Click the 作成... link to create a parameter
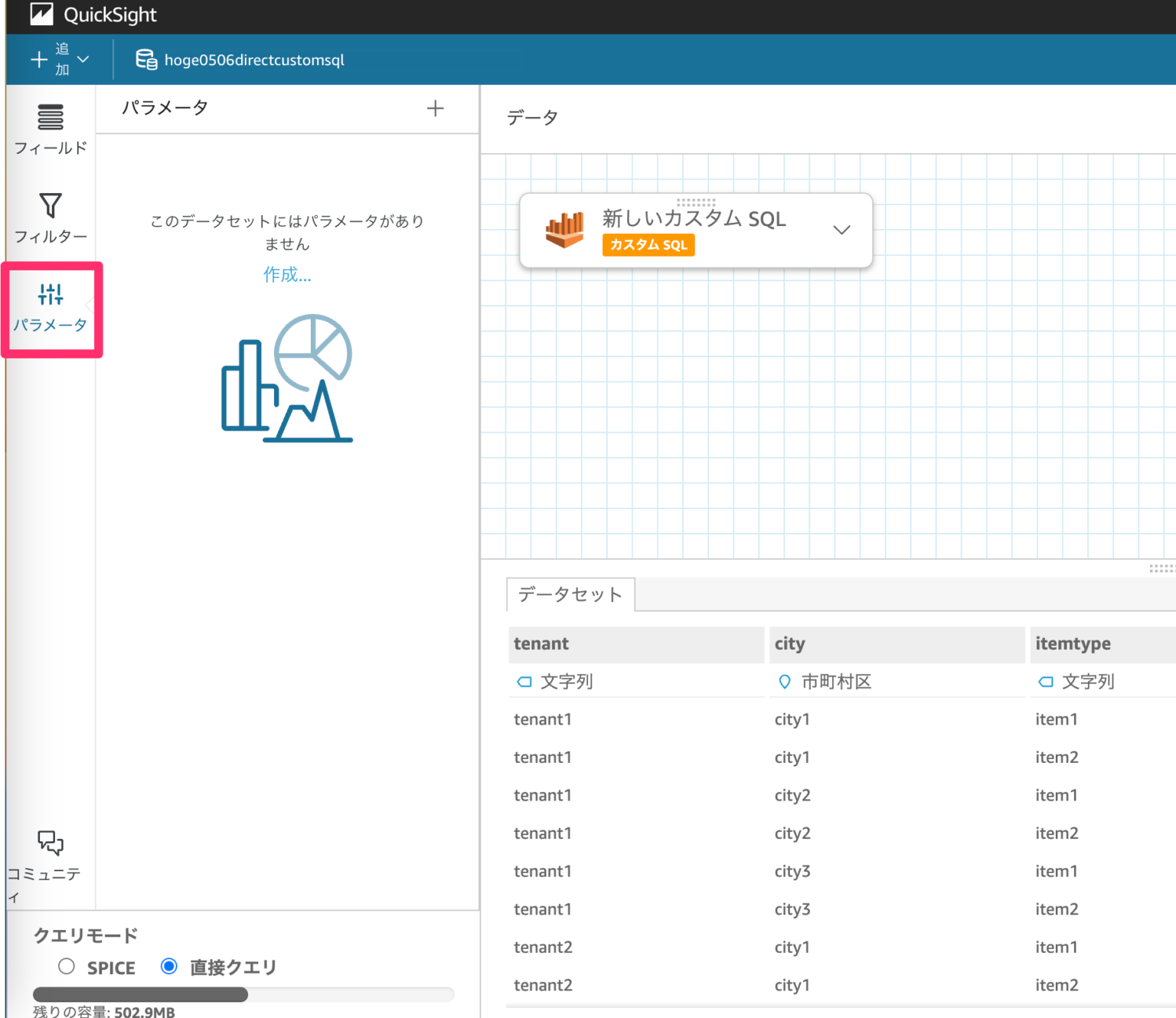1176x1018 pixels. point(287,275)
